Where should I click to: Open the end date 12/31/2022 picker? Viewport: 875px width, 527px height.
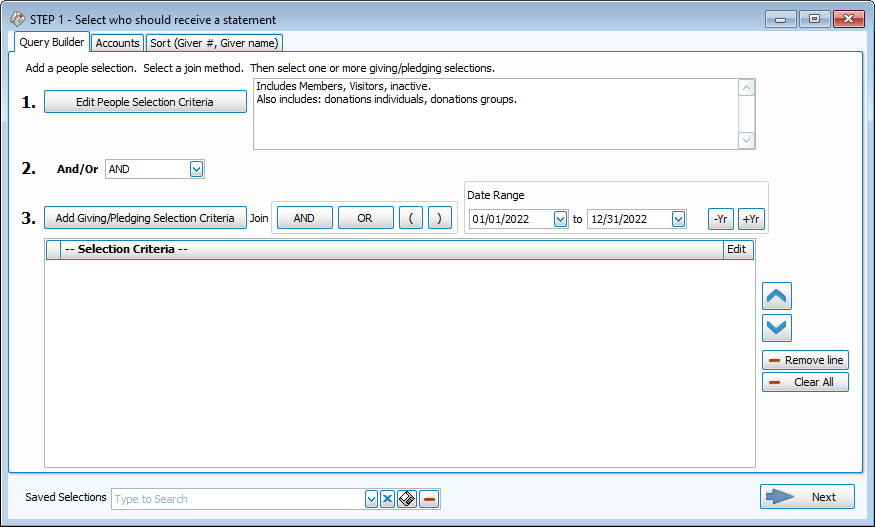point(679,219)
